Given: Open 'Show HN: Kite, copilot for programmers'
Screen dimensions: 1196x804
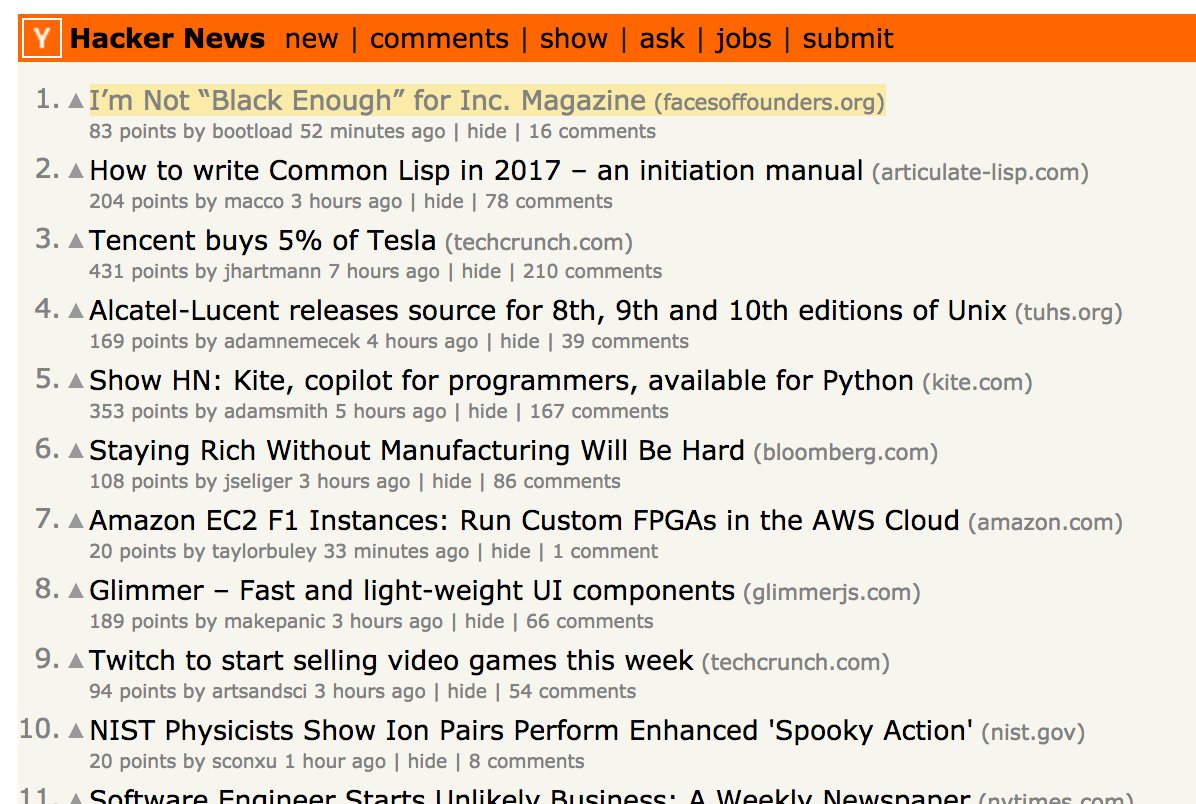Looking at the screenshot, I should (501, 381).
